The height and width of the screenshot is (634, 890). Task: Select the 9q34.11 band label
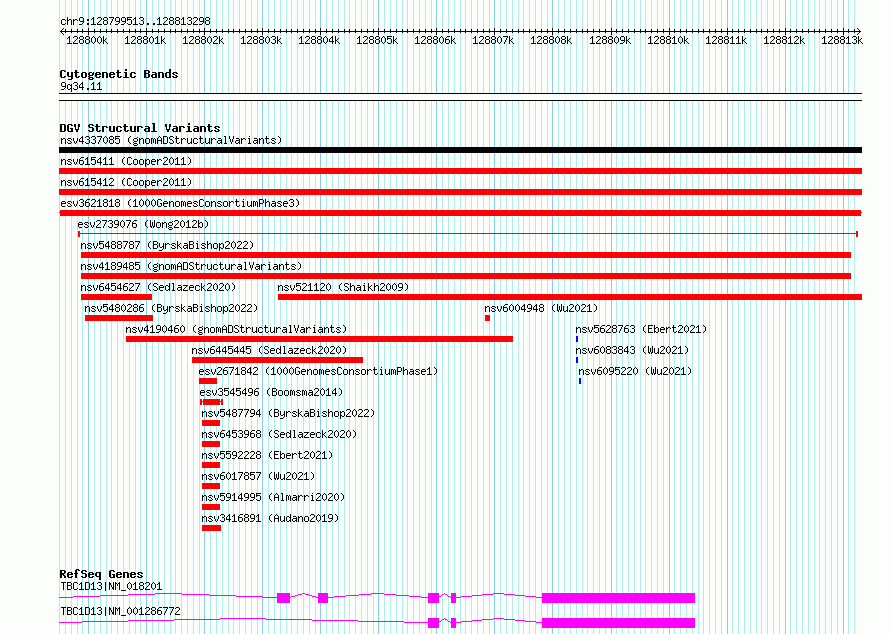pos(81,86)
